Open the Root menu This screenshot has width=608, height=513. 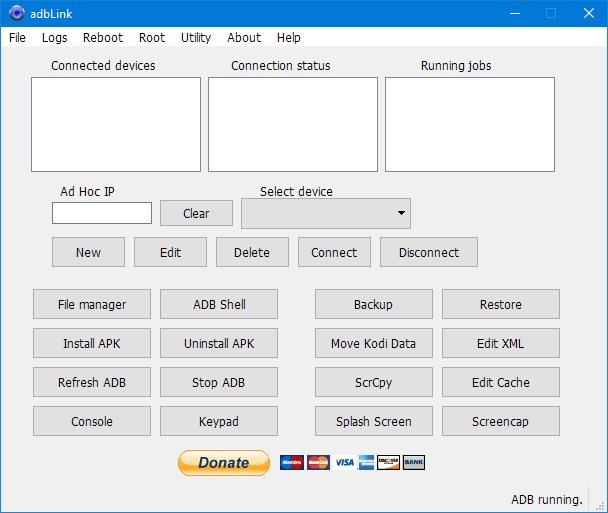152,38
